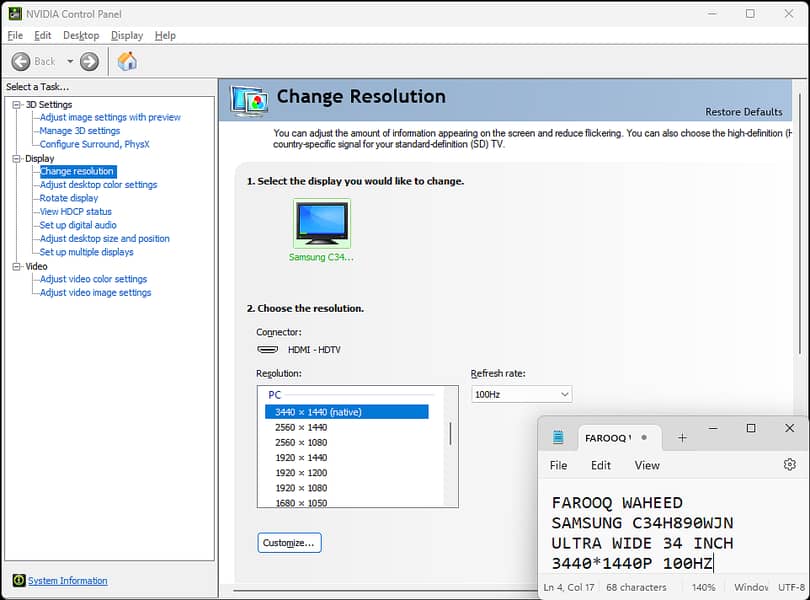Open the Display menu
The height and width of the screenshot is (600, 810).
pos(127,36)
